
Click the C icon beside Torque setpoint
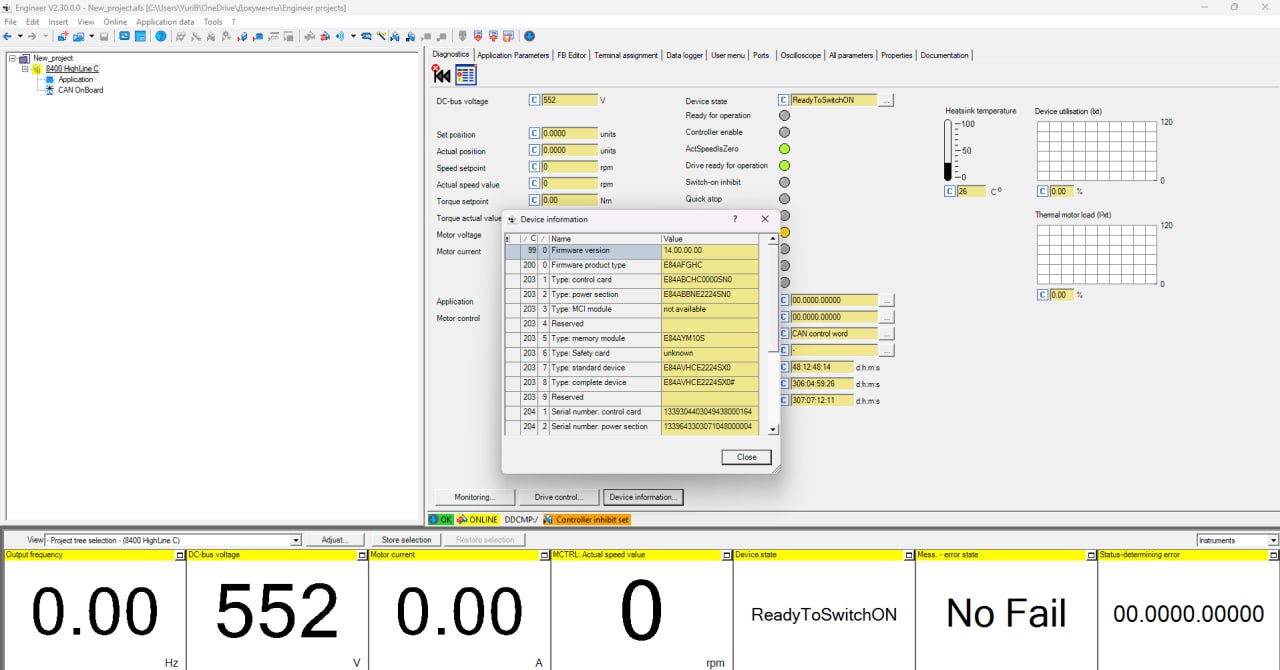534,200
